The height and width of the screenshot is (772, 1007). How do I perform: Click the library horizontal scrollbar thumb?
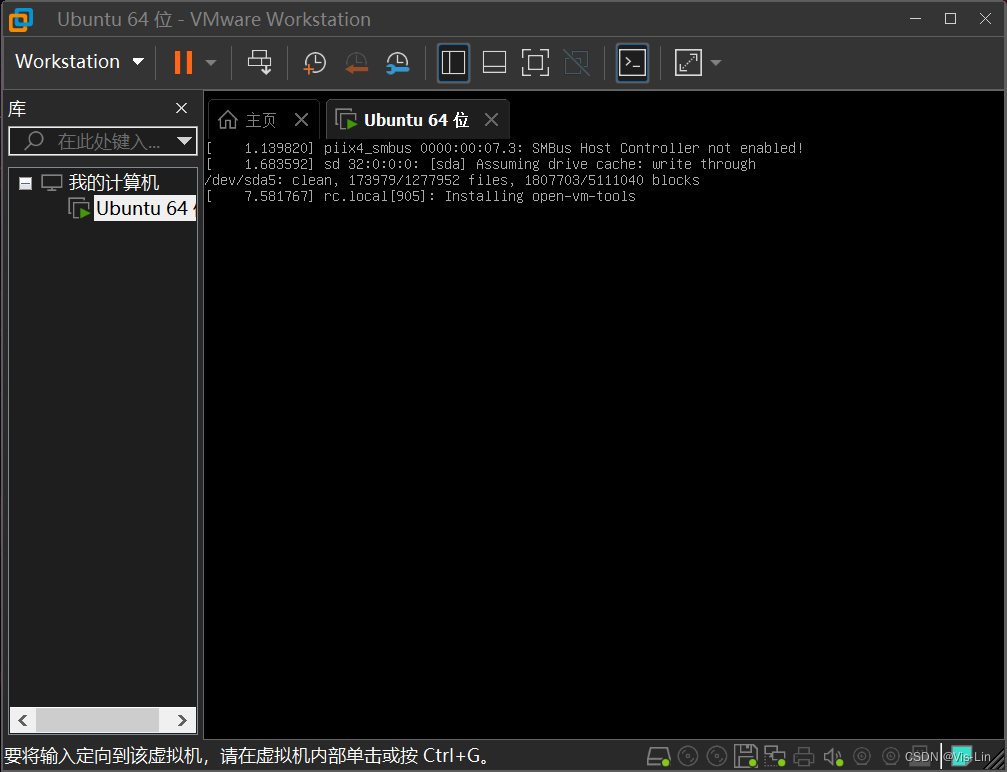click(x=98, y=720)
